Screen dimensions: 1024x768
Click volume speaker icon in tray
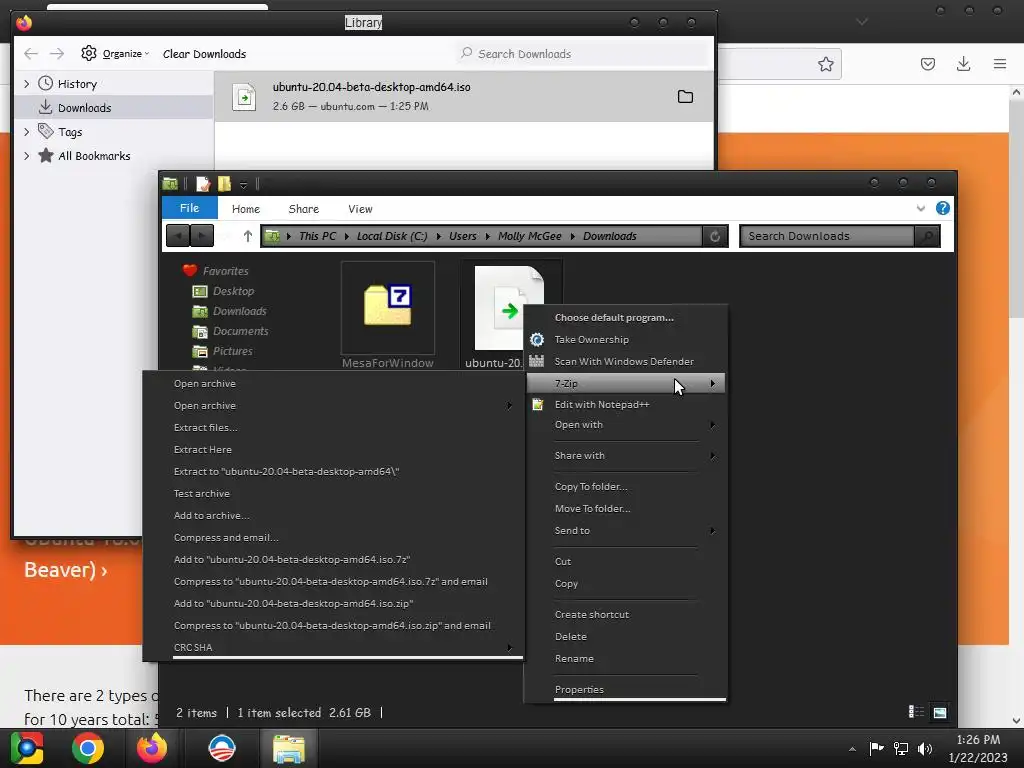(x=925, y=748)
